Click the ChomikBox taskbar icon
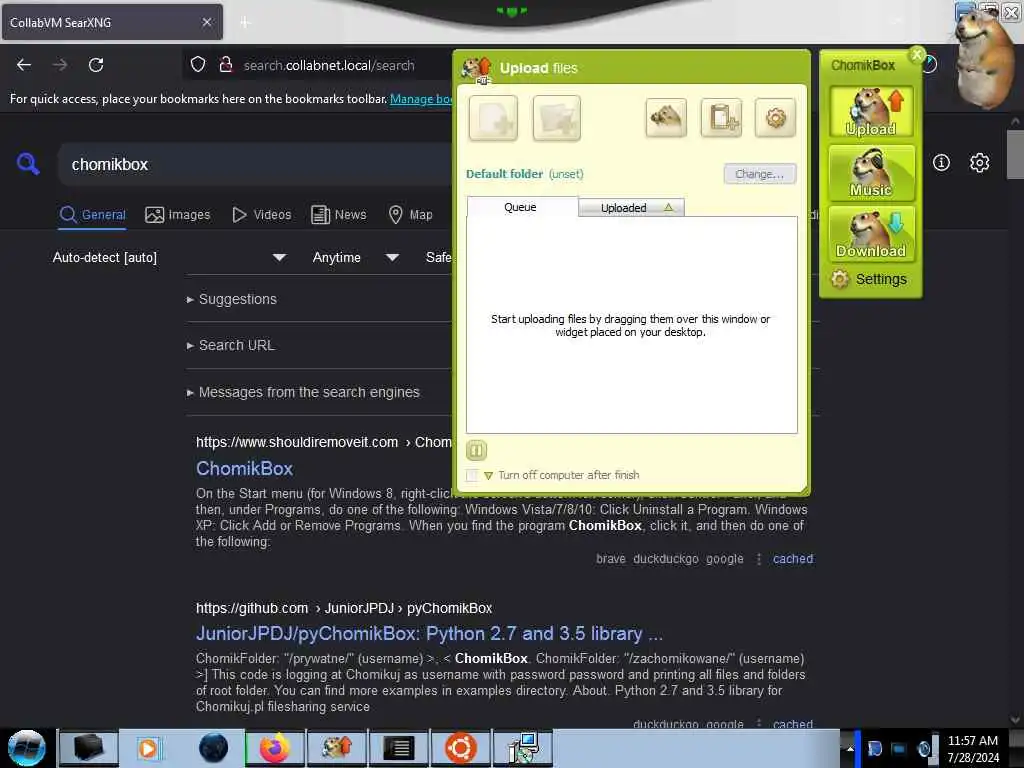Viewport: 1024px width, 768px height. click(x=336, y=748)
